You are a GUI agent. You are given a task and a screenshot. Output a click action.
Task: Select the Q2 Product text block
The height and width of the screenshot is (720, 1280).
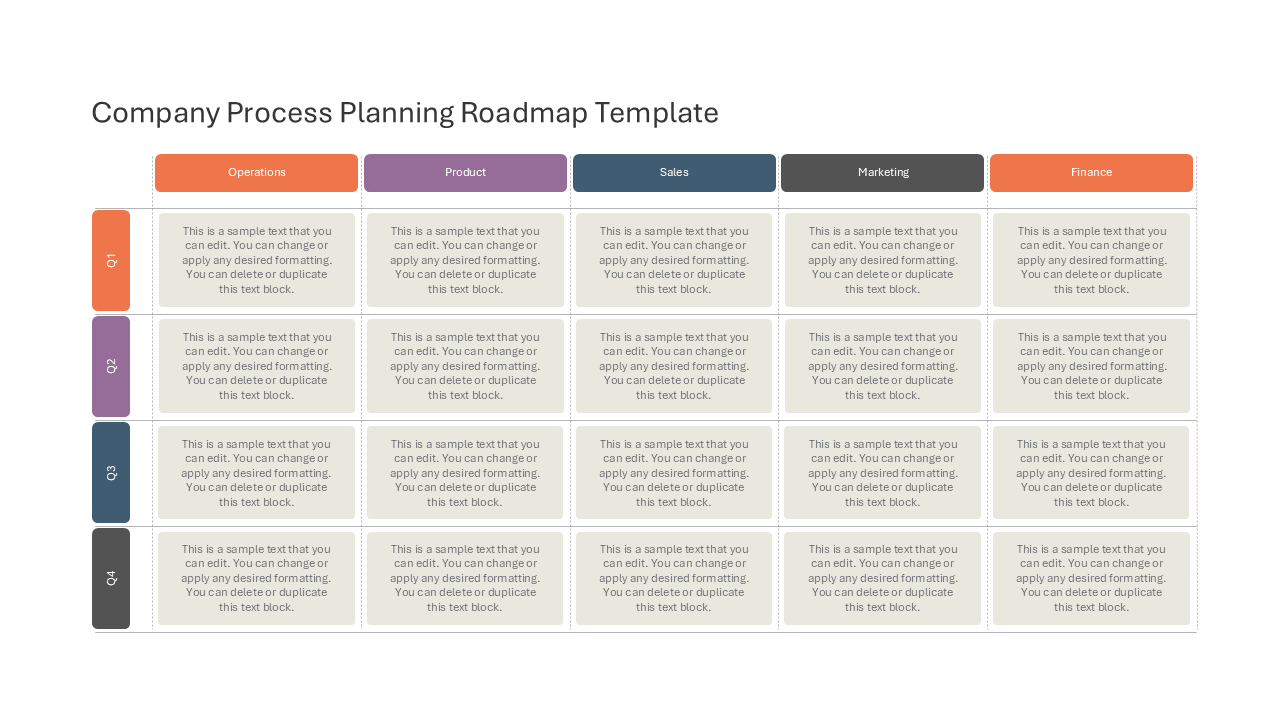465,366
